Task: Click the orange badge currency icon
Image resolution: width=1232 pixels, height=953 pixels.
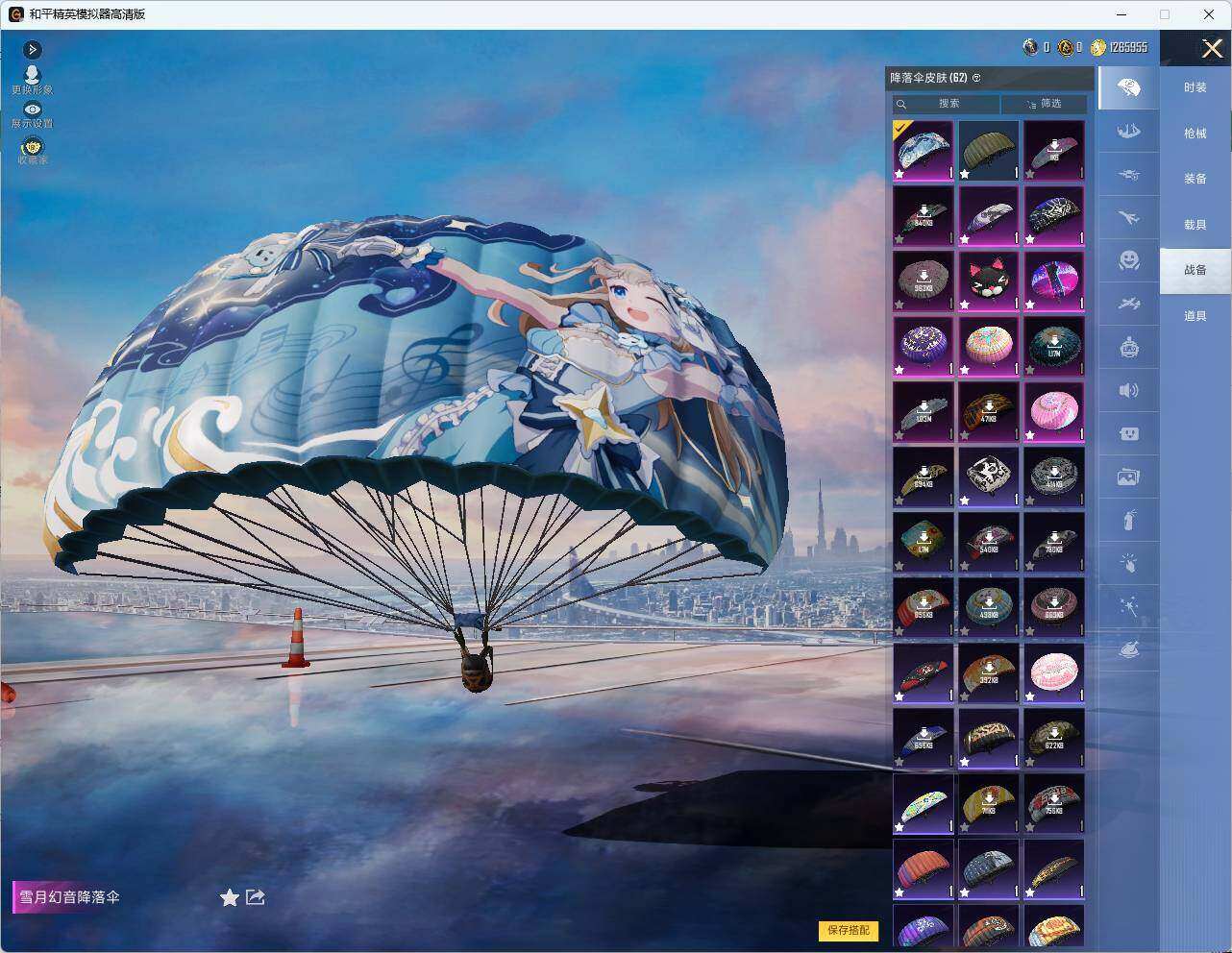Action: pos(1065,47)
